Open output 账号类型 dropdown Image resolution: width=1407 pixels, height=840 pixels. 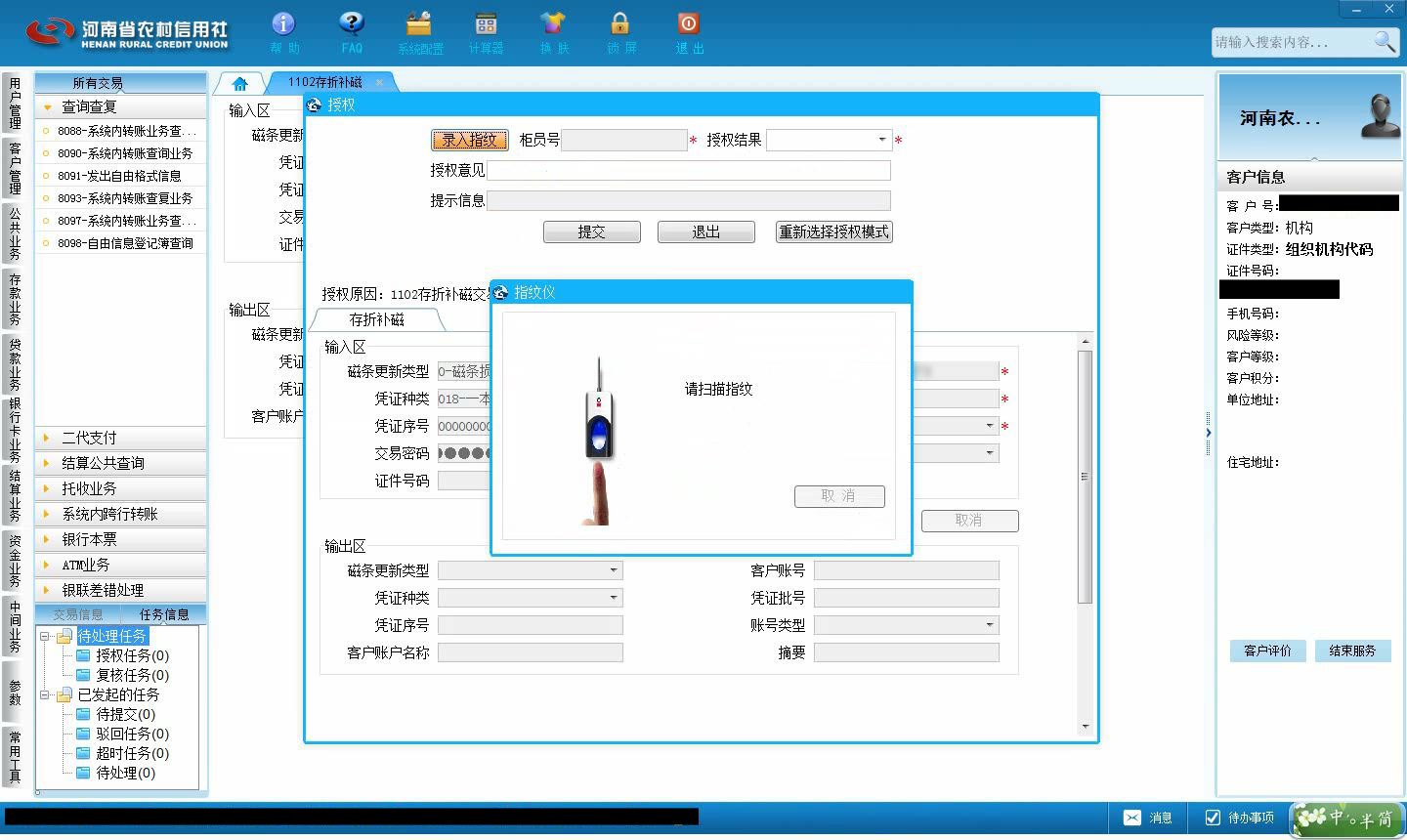[989, 625]
